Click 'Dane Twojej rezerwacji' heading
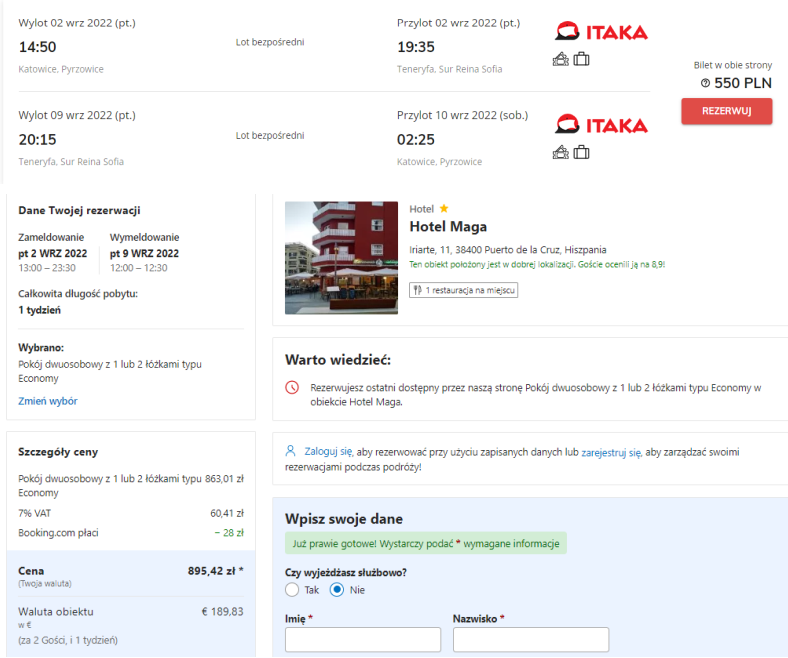This screenshot has width=788, height=658. point(79,210)
